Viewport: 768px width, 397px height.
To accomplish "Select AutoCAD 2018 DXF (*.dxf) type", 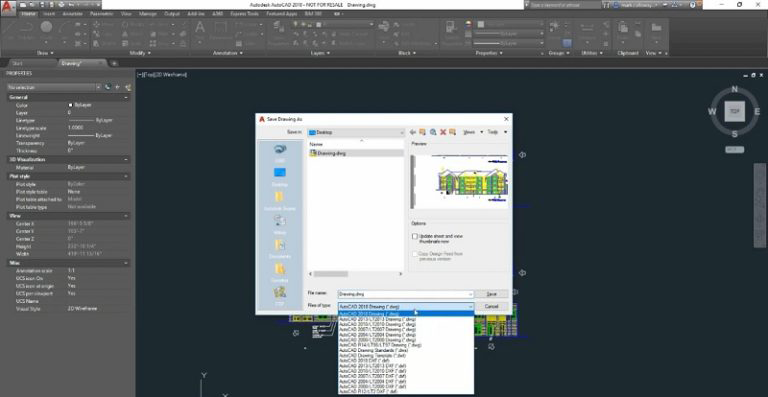I will coord(406,361).
